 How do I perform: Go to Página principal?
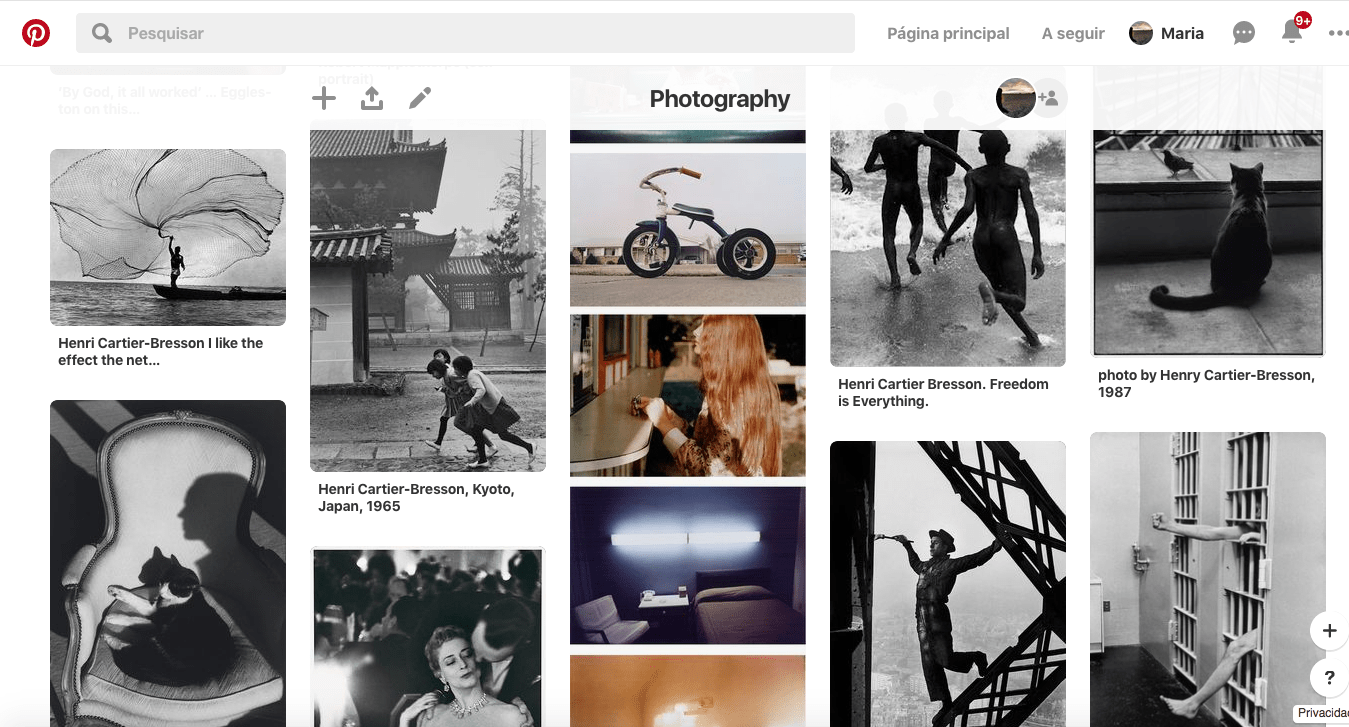pyautogui.click(x=948, y=33)
